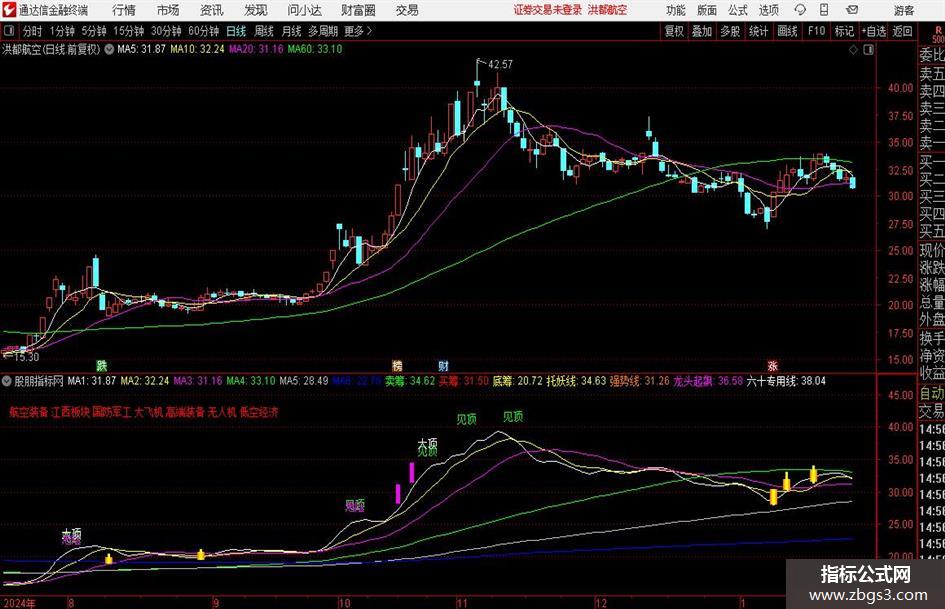Click the 证券交易未登录 login link
The height and width of the screenshot is (609, 945).
pyautogui.click(x=548, y=10)
